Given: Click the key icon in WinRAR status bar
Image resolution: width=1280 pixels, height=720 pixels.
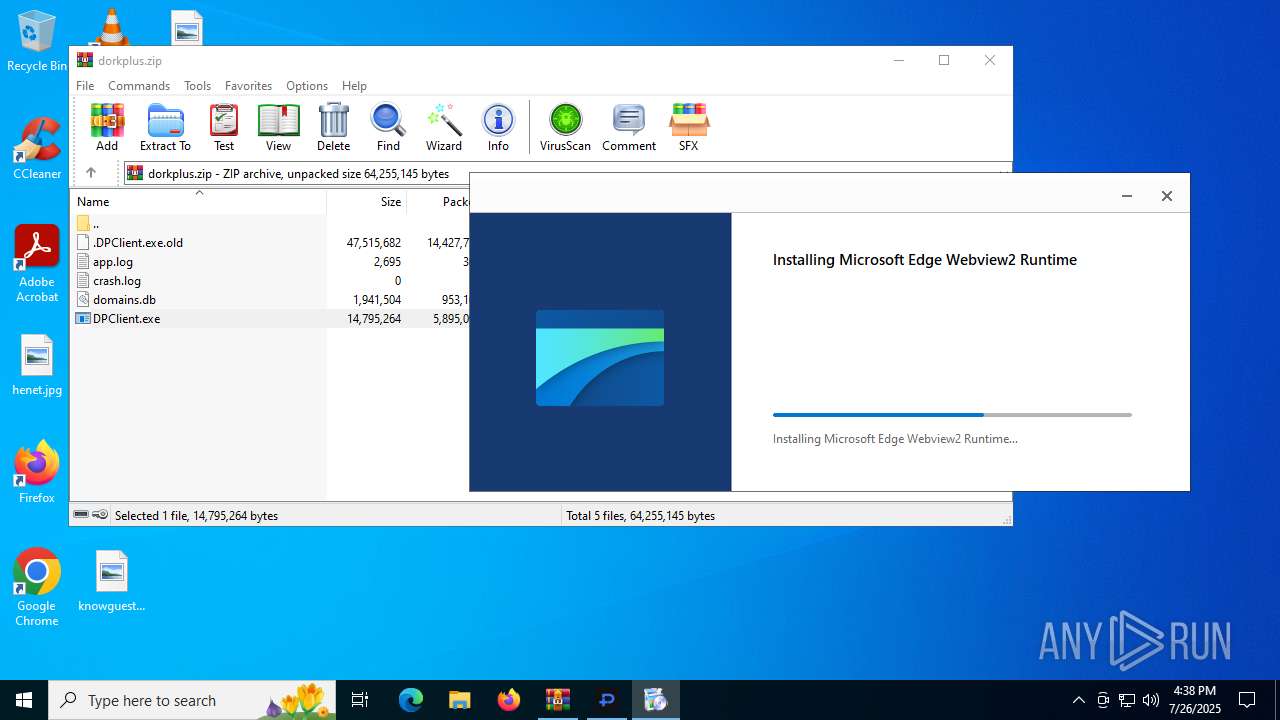Looking at the screenshot, I should point(100,515).
